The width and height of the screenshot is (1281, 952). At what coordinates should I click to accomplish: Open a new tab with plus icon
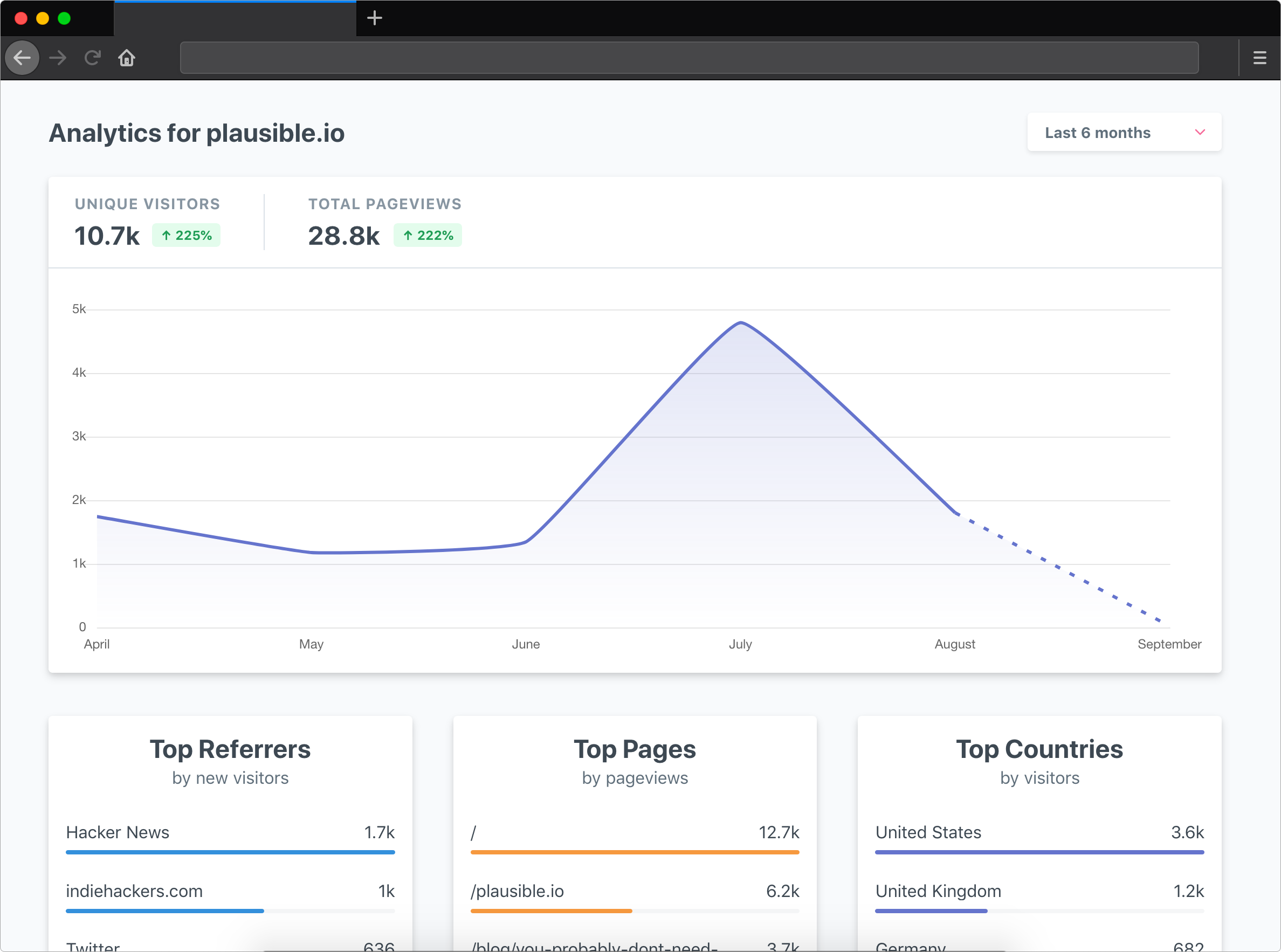point(375,18)
